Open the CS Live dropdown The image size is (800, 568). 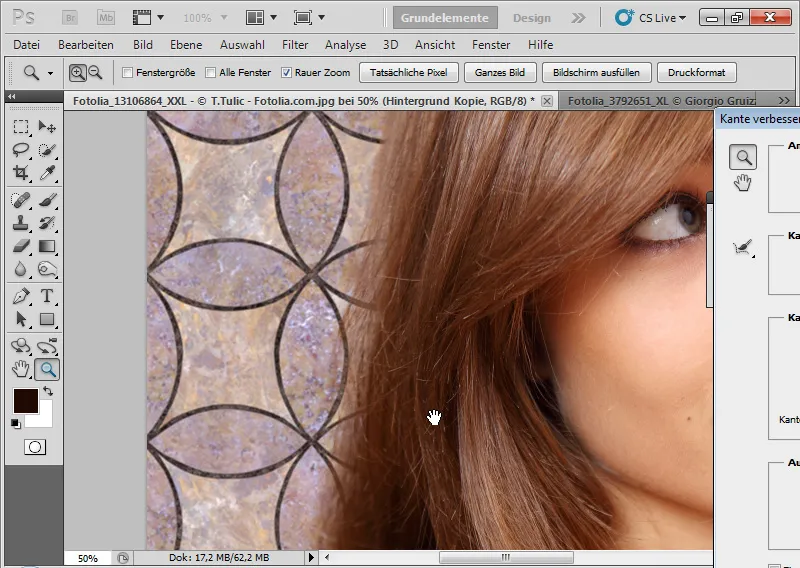651,18
